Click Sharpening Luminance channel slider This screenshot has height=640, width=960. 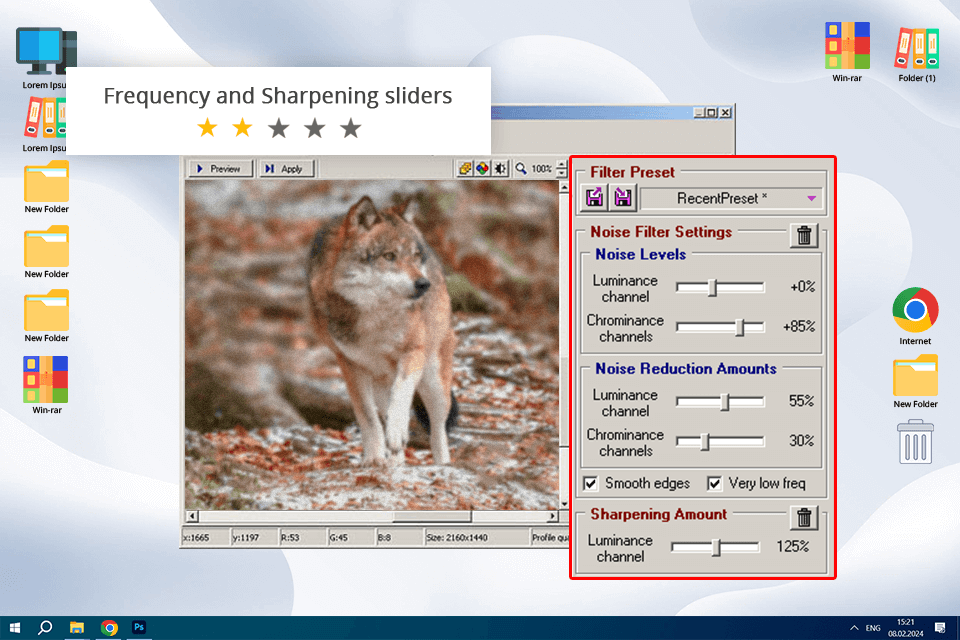pyautogui.click(x=715, y=547)
